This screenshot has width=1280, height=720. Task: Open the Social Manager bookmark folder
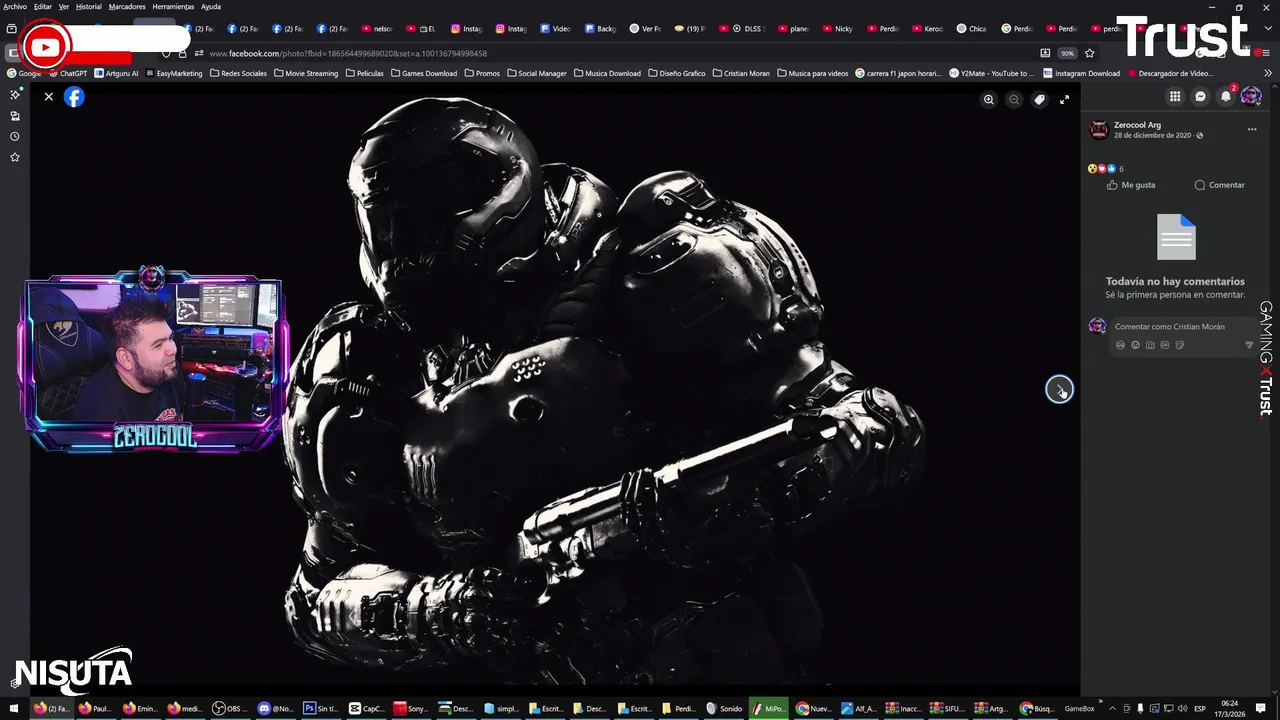[537, 73]
